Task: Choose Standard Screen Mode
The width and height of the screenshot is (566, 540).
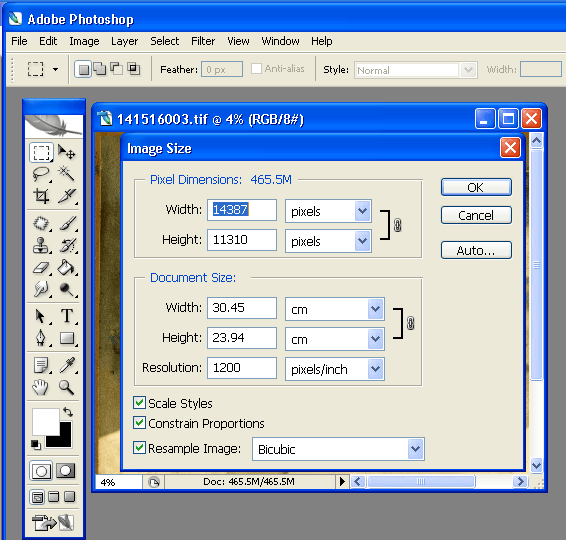Action: [x=37, y=497]
